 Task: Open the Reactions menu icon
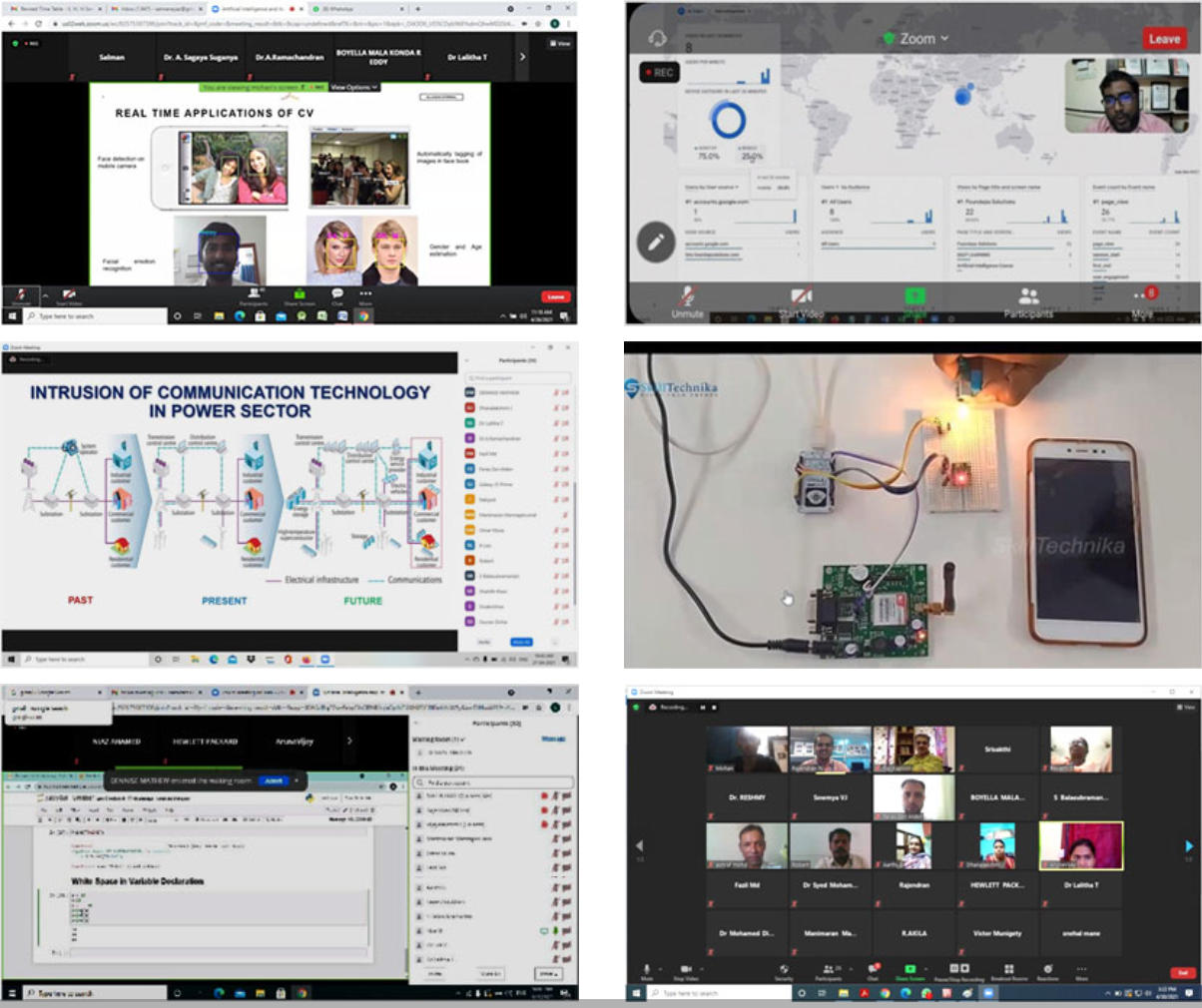click(x=1047, y=970)
